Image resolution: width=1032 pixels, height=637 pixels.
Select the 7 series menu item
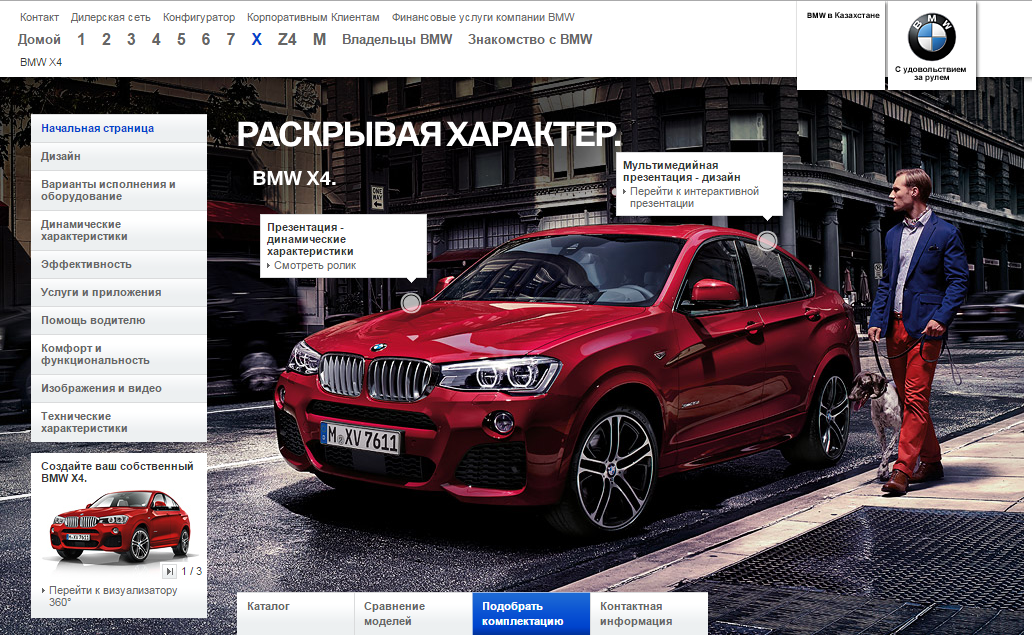[x=230, y=39]
